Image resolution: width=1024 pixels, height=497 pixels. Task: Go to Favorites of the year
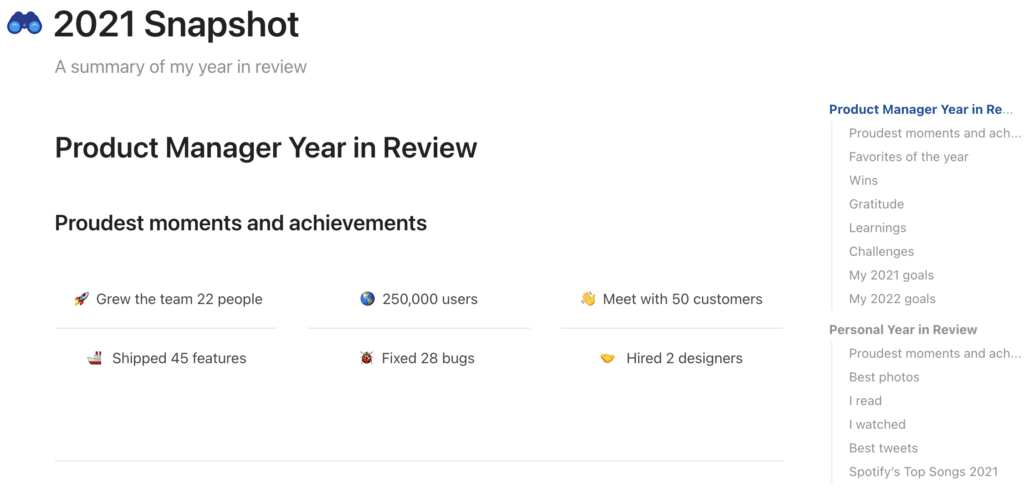pyautogui.click(x=908, y=157)
